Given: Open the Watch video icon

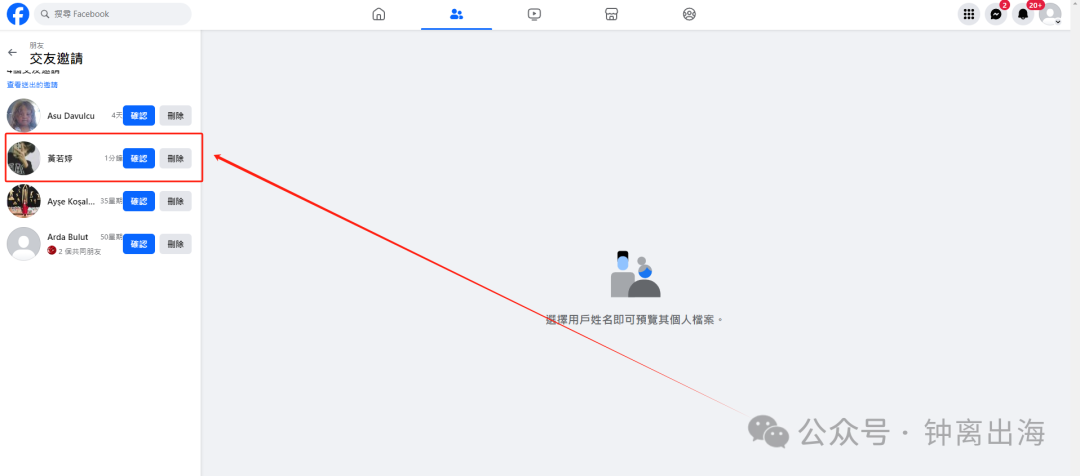Looking at the screenshot, I should (534, 14).
